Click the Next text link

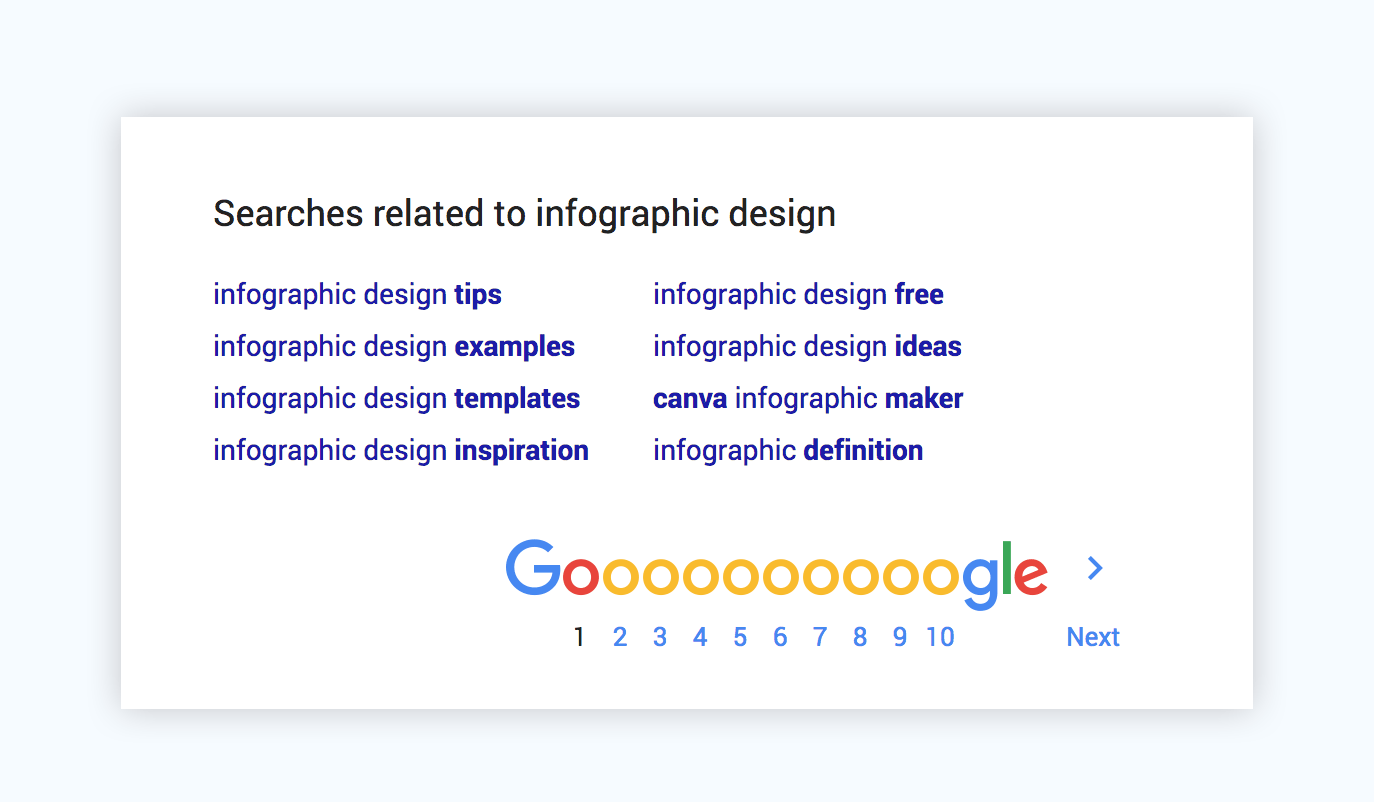click(1093, 637)
